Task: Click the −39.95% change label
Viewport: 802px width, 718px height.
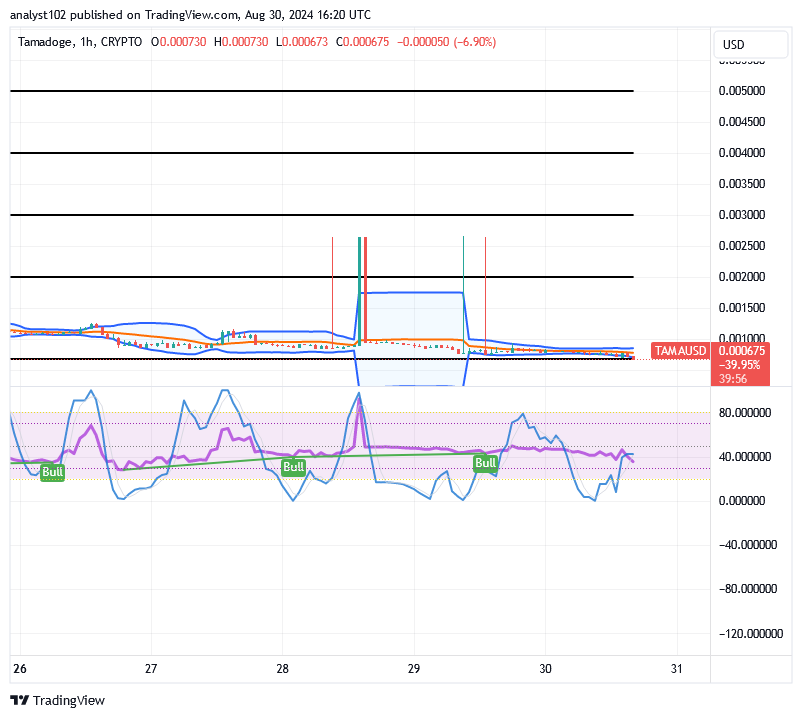Action: point(740,365)
